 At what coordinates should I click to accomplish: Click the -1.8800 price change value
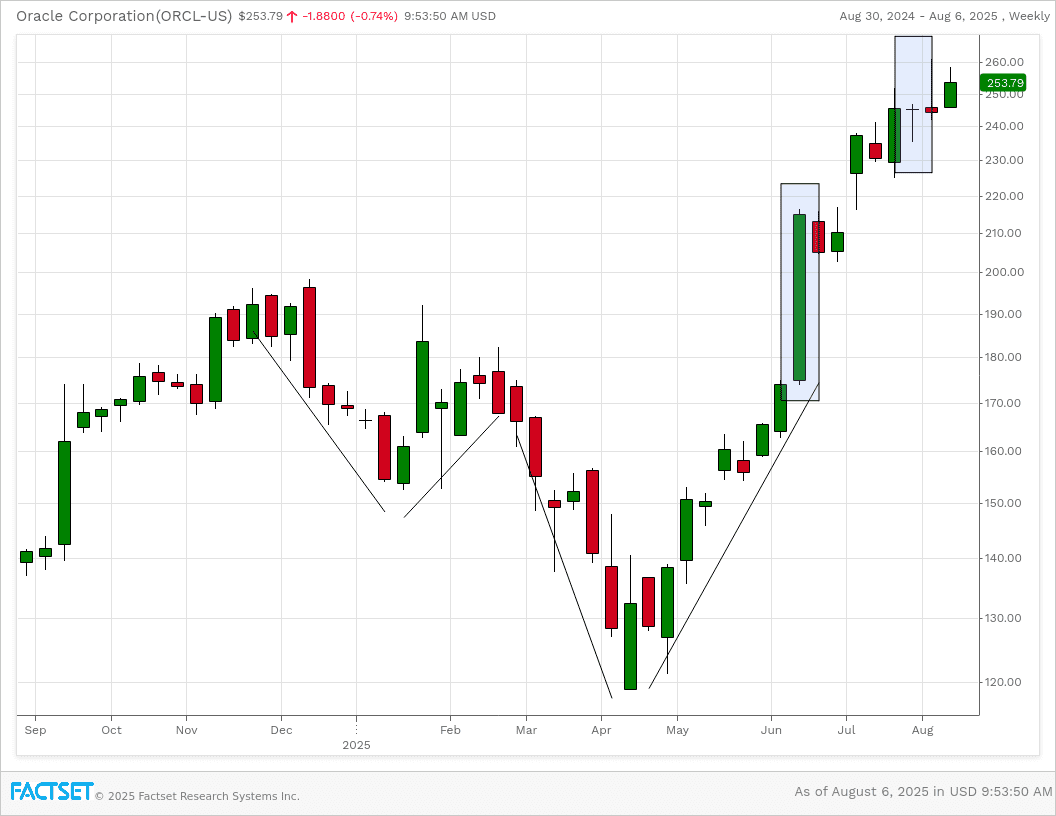click(x=324, y=16)
